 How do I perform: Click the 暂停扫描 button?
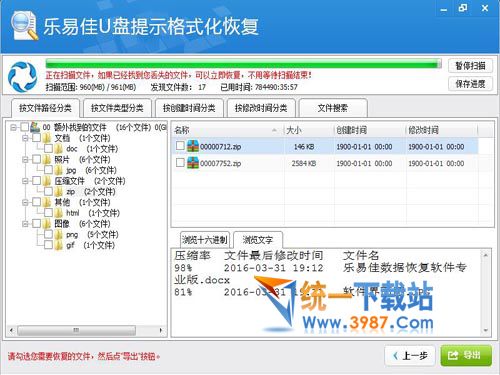[470, 66]
